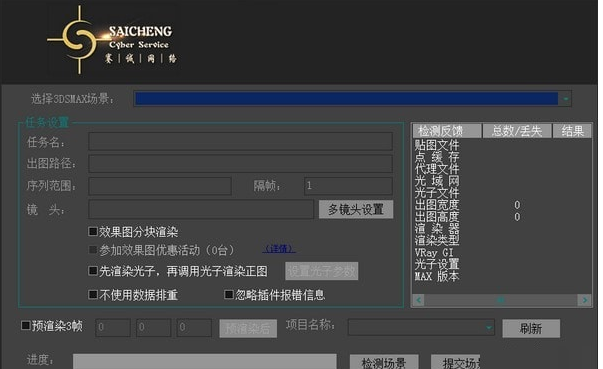Click the 任务名 input field
This screenshot has width=603, height=369.
(x=240, y=141)
